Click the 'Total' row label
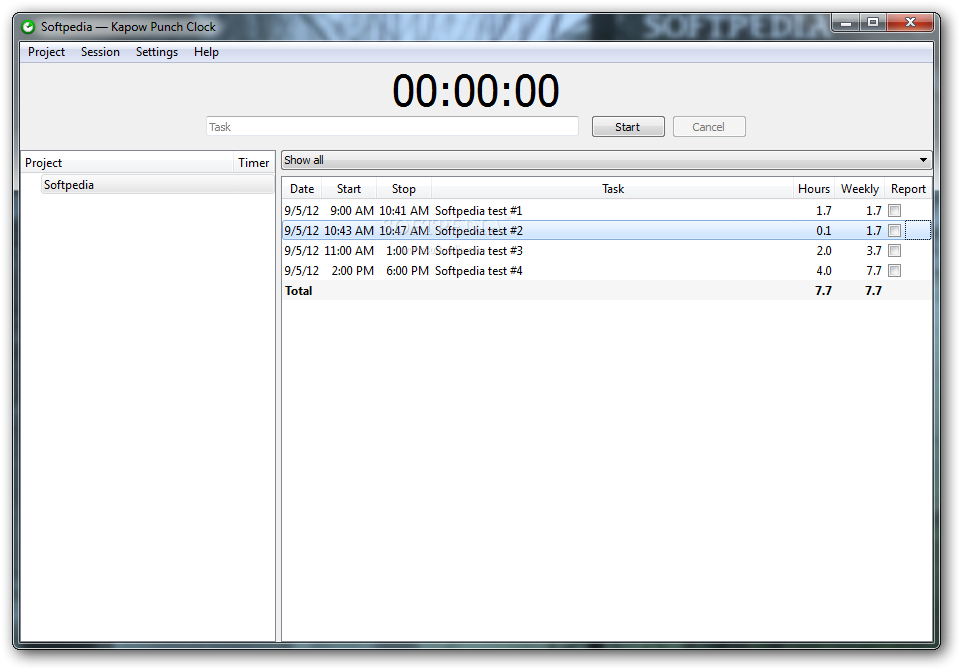This screenshot has width=961, height=670. [x=298, y=291]
